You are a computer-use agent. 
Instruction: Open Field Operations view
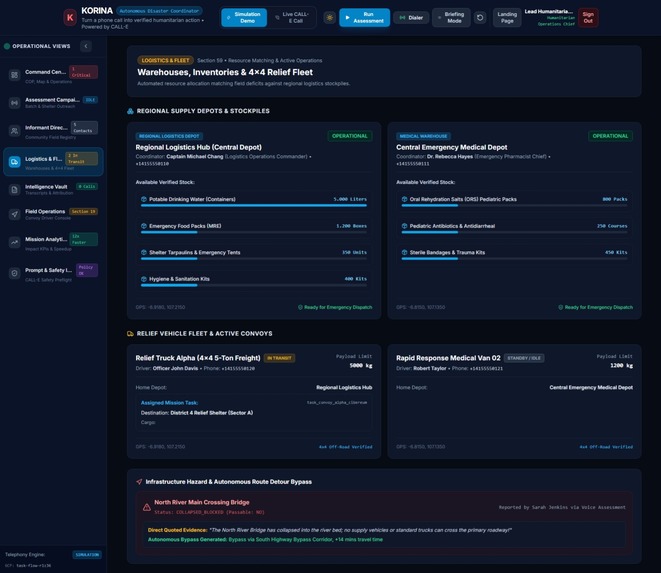(53, 214)
